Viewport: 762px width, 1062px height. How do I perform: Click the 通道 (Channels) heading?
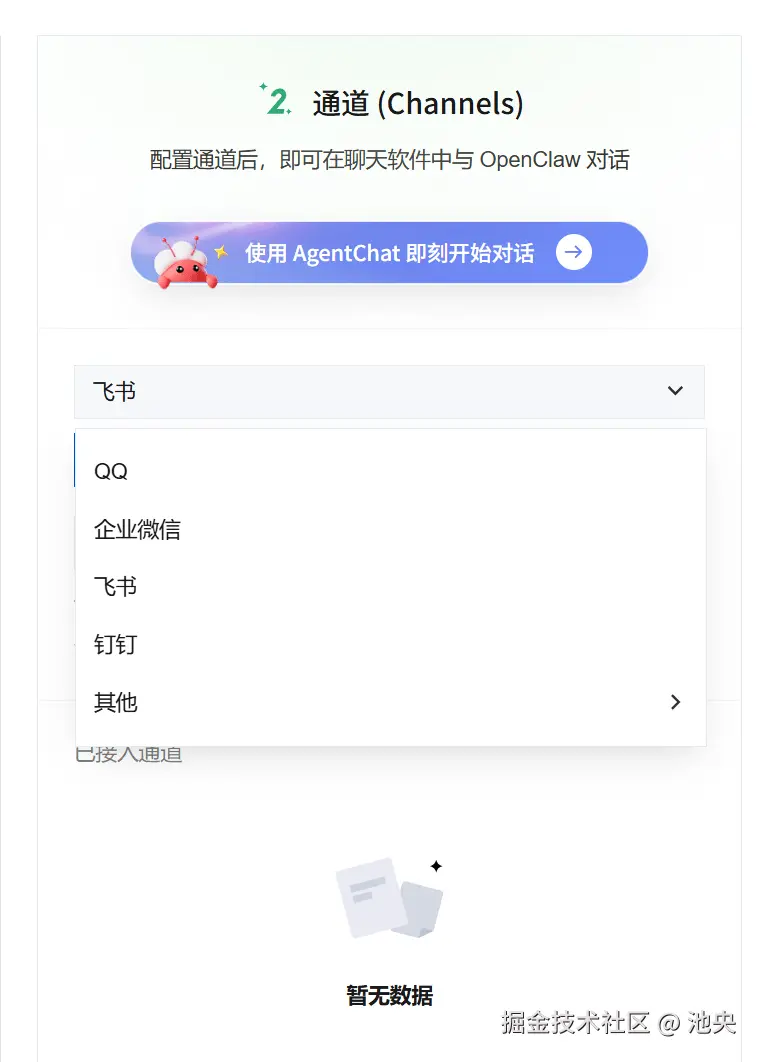(417, 104)
